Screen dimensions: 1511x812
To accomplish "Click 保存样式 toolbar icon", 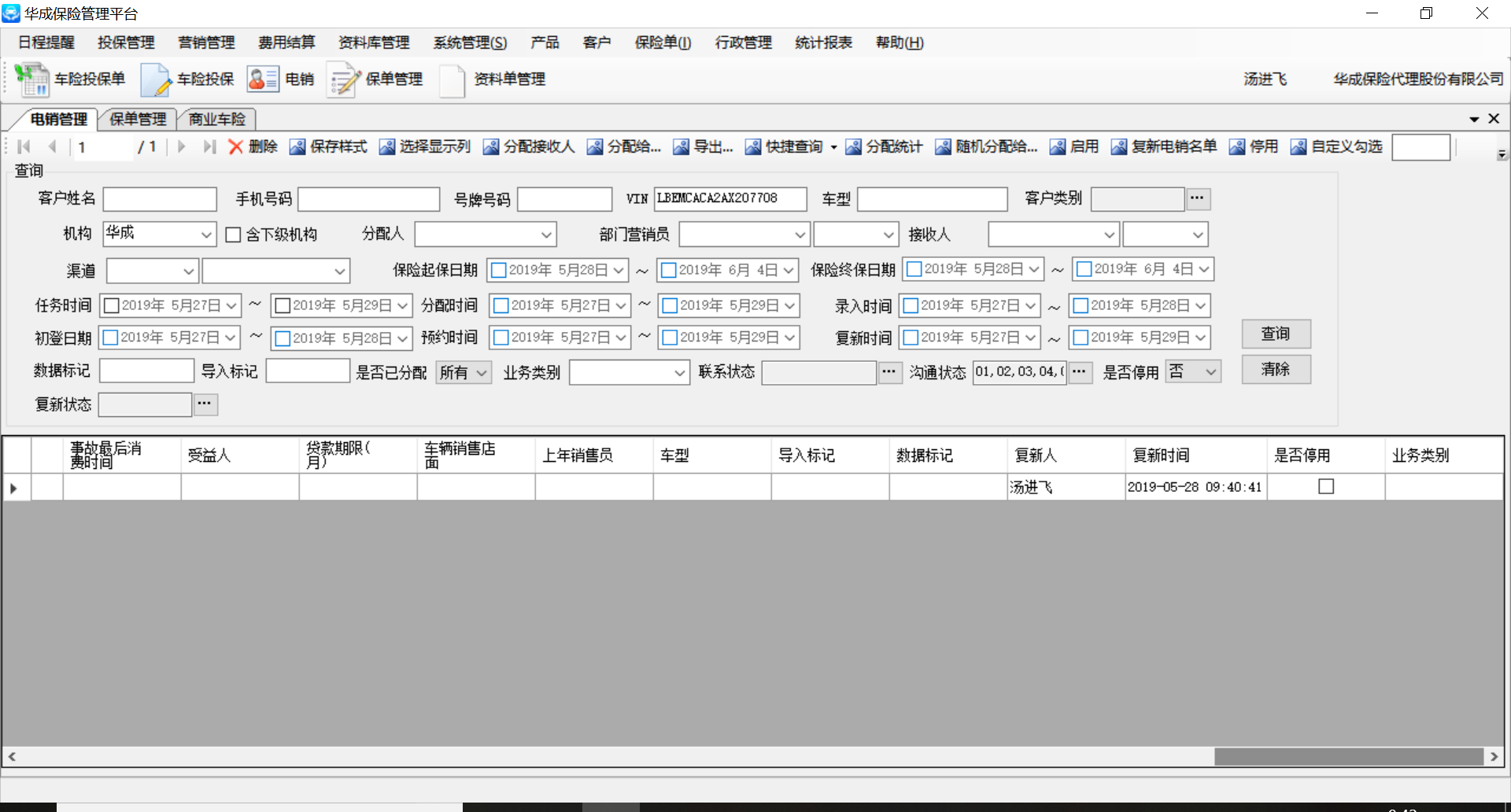I will (x=297, y=147).
